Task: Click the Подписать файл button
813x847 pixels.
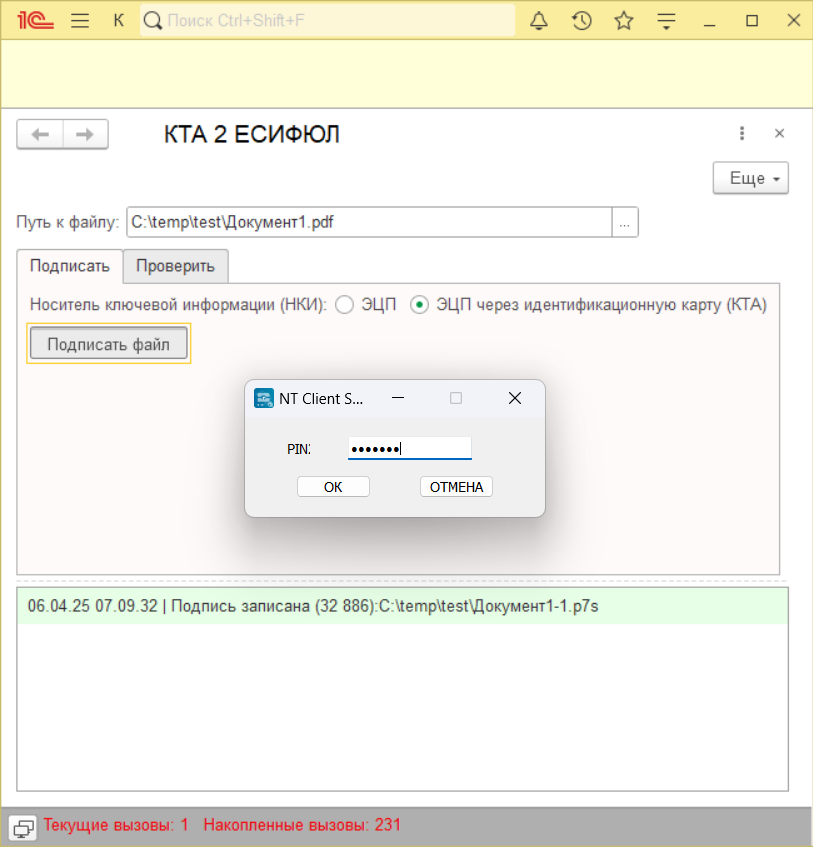Action: tap(109, 344)
